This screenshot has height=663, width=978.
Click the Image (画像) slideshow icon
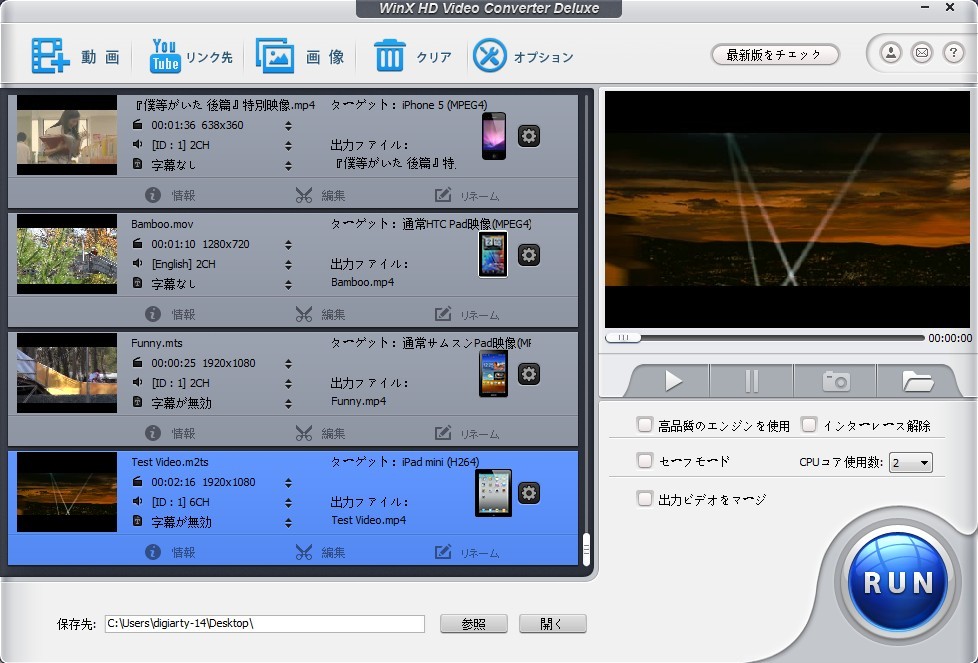point(275,56)
